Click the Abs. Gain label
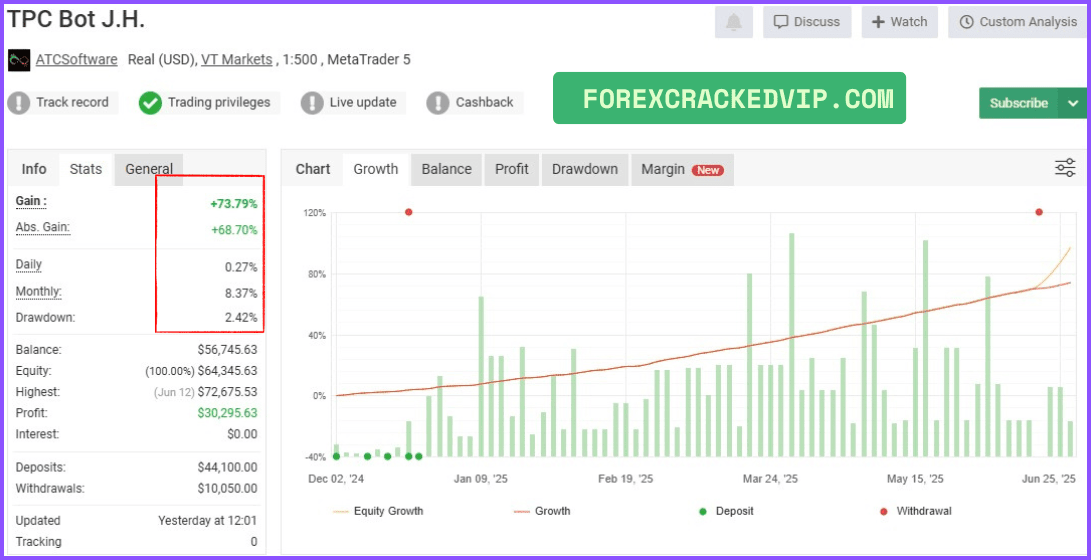The height and width of the screenshot is (560, 1091). 43,227
